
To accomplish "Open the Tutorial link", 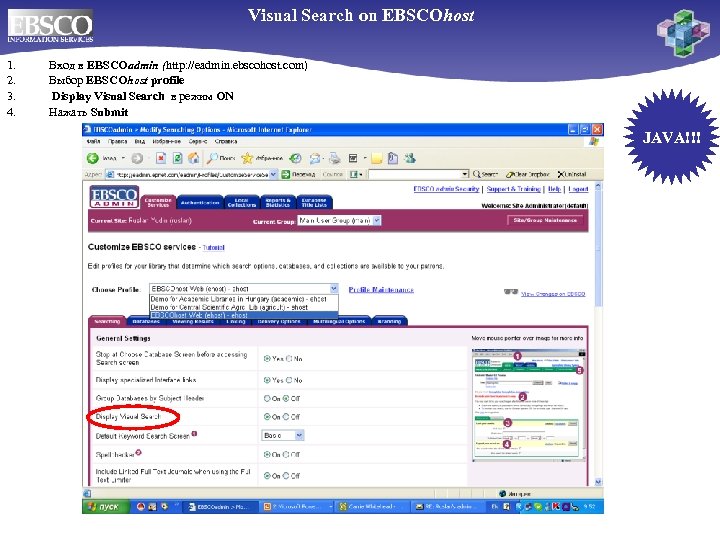I will point(214,248).
